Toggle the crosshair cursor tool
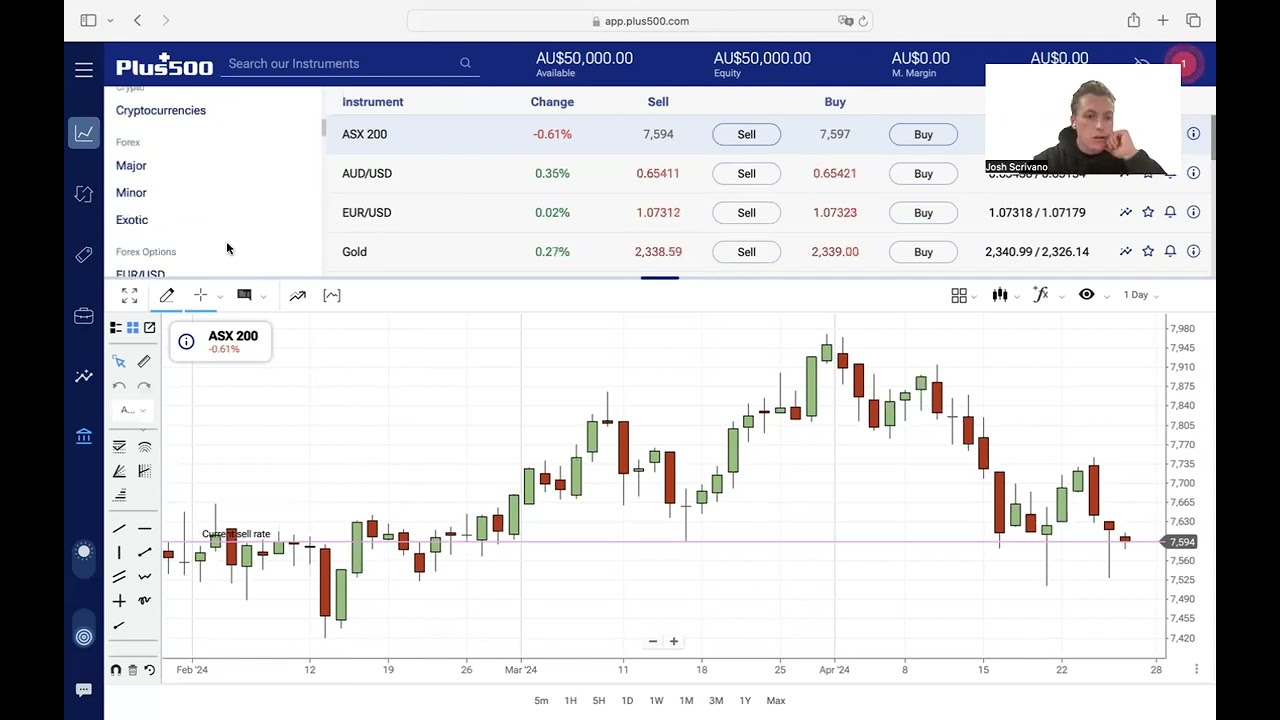 click(x=200, y=295)
